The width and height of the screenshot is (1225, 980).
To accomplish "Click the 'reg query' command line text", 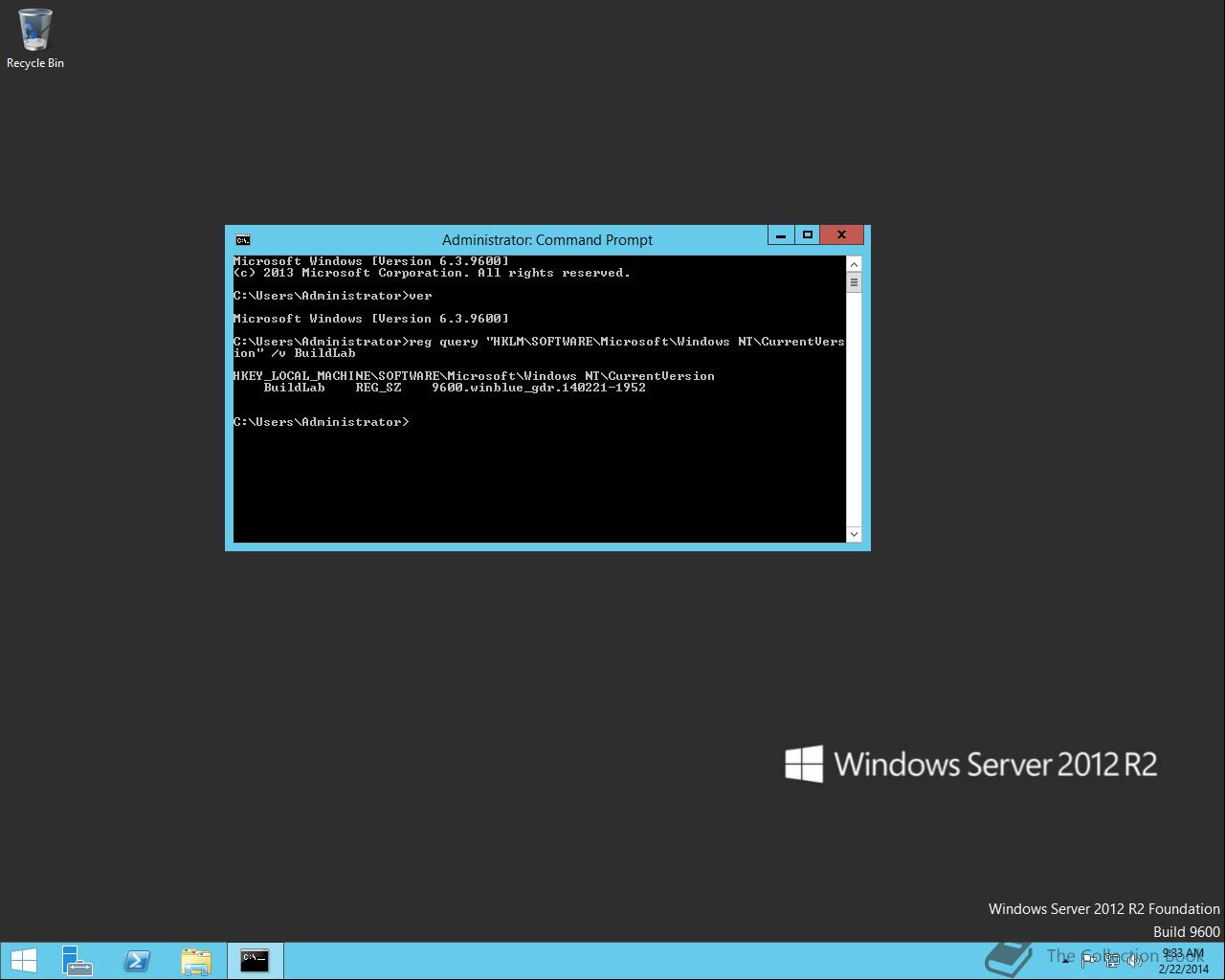I will [539, 347].
